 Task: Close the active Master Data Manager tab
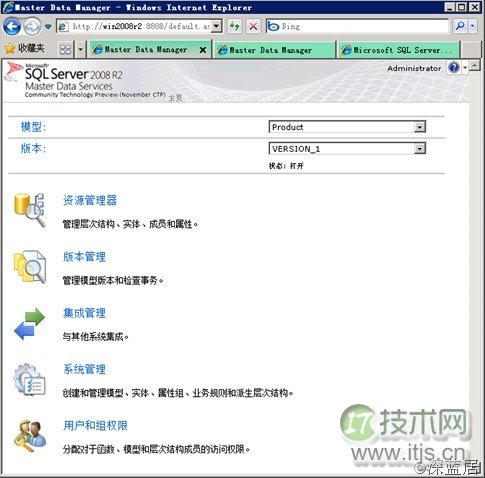click(x=203, y=50)
